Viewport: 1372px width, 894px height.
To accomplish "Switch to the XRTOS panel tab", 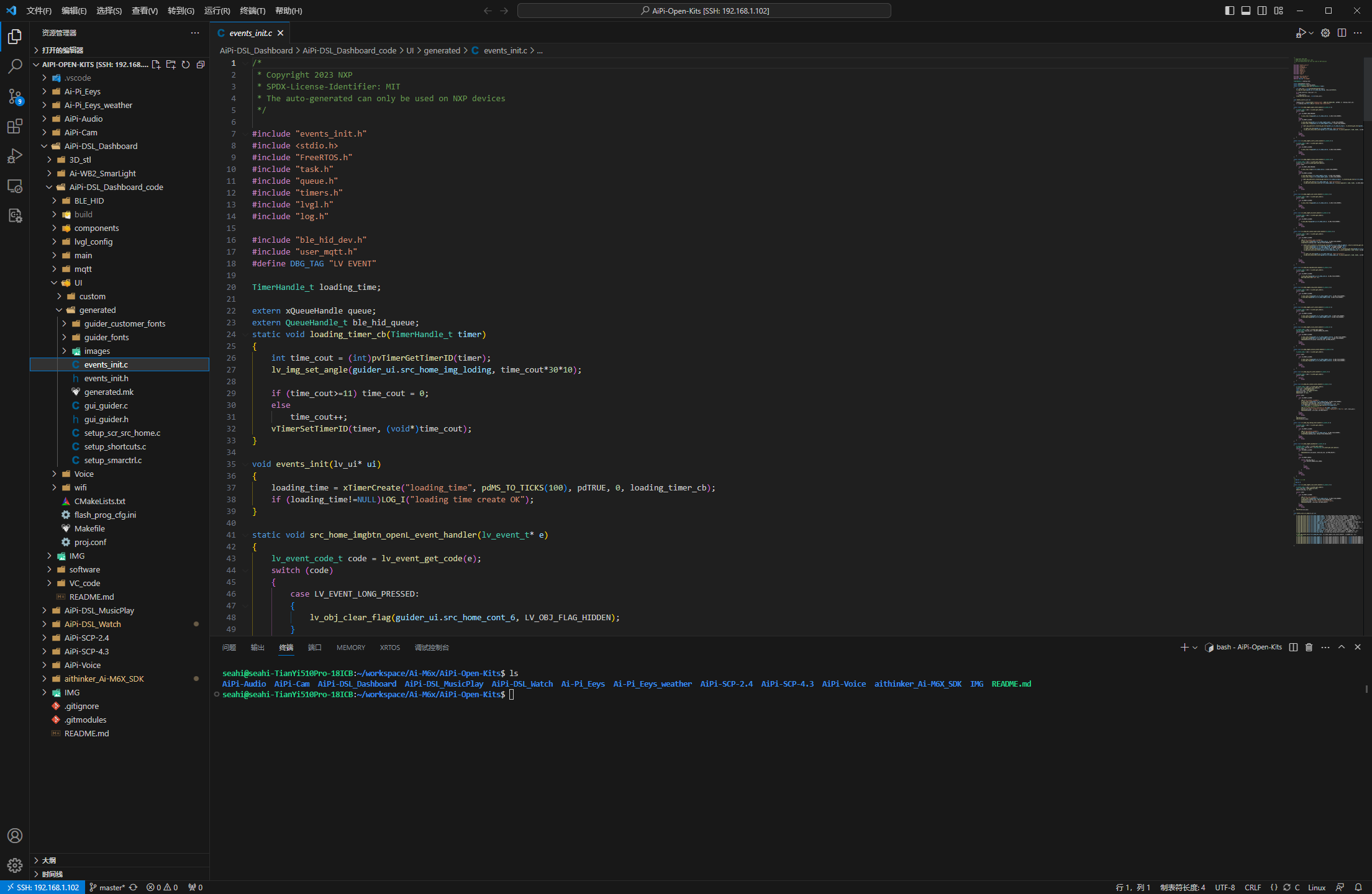I will pos(390,647).
